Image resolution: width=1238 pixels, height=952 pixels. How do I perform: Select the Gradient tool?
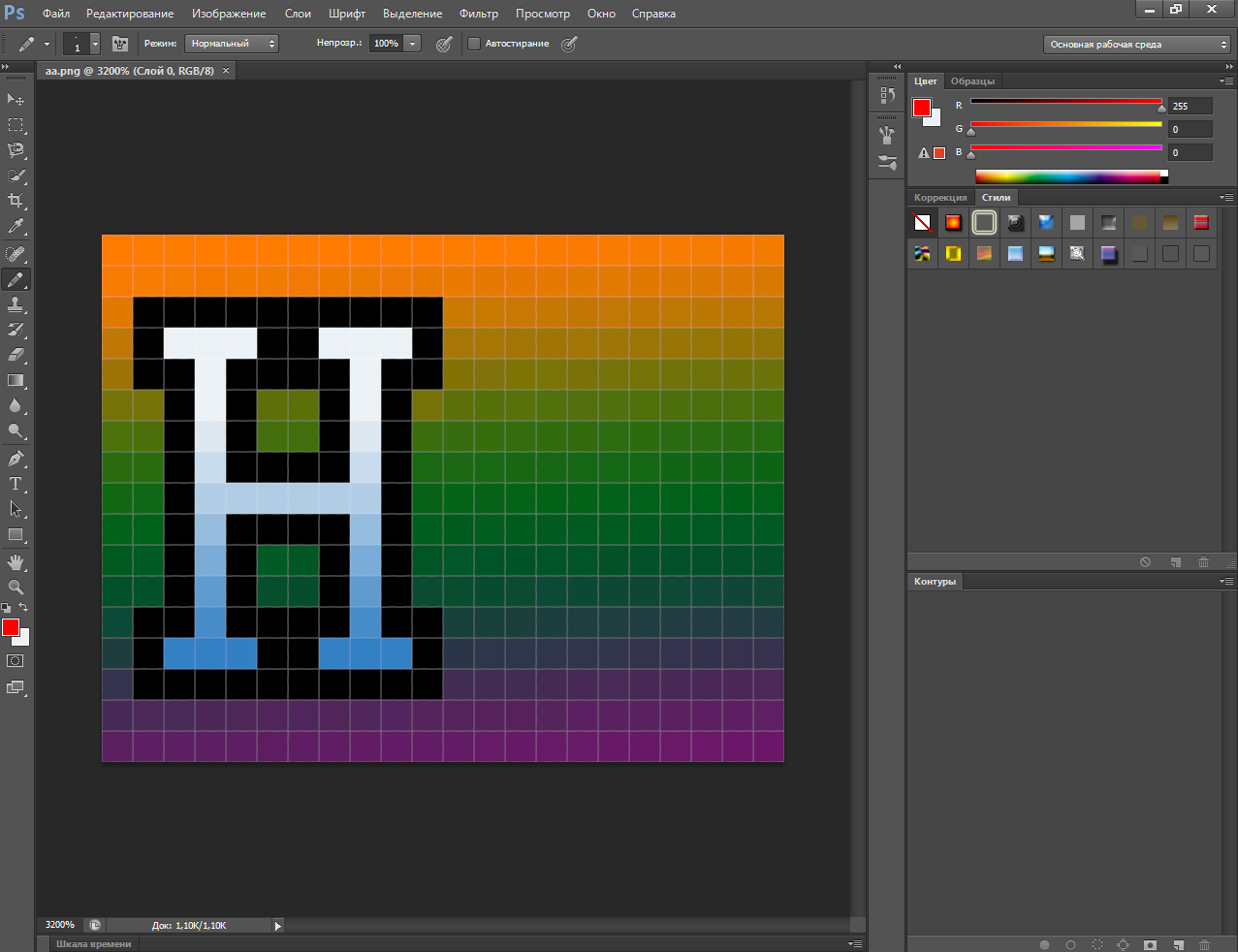[x=16, y=381]
